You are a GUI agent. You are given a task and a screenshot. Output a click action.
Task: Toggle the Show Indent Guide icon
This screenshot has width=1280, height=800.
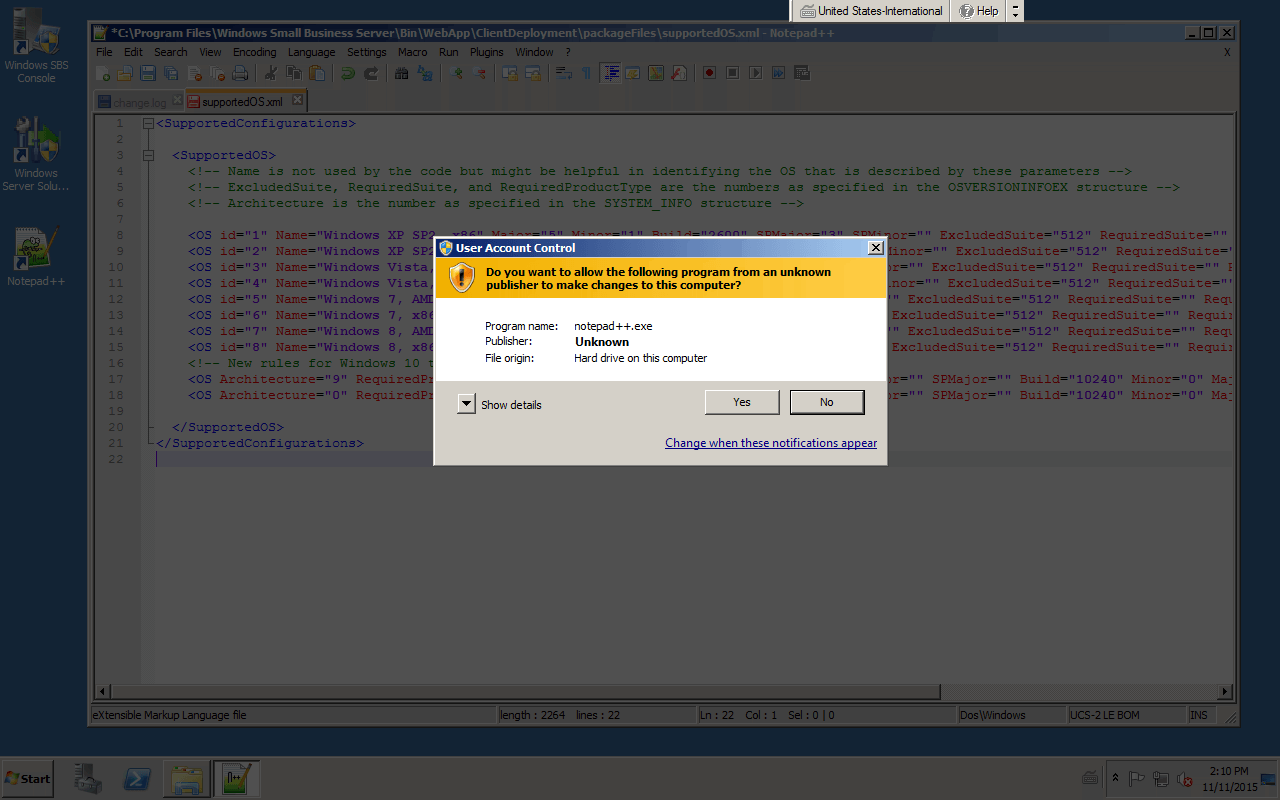pyautogui.click(x=611, y=73)
